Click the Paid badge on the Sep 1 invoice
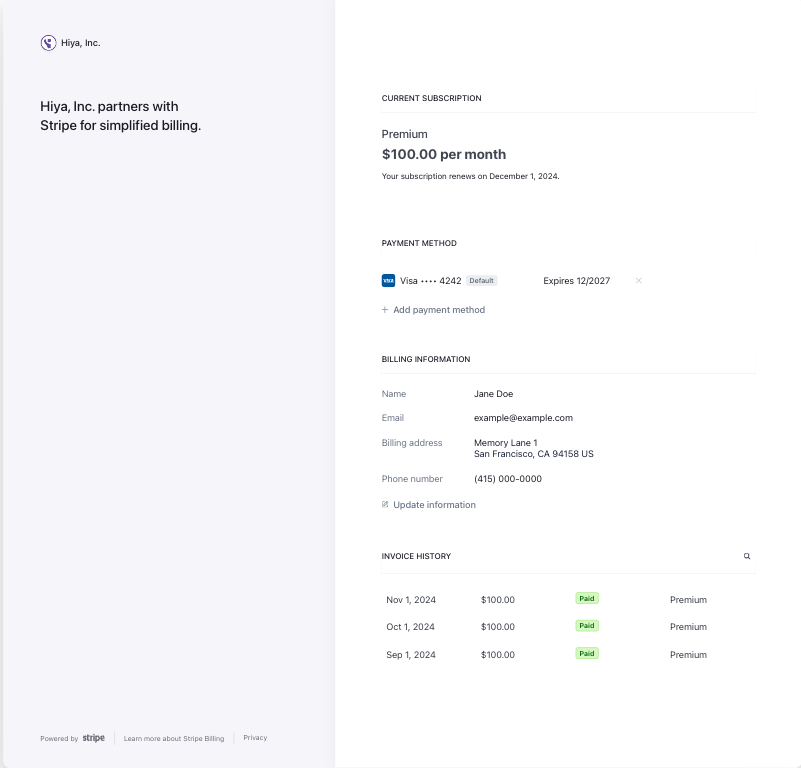This screenshot has width=801, height=768. tap(587, 653)
